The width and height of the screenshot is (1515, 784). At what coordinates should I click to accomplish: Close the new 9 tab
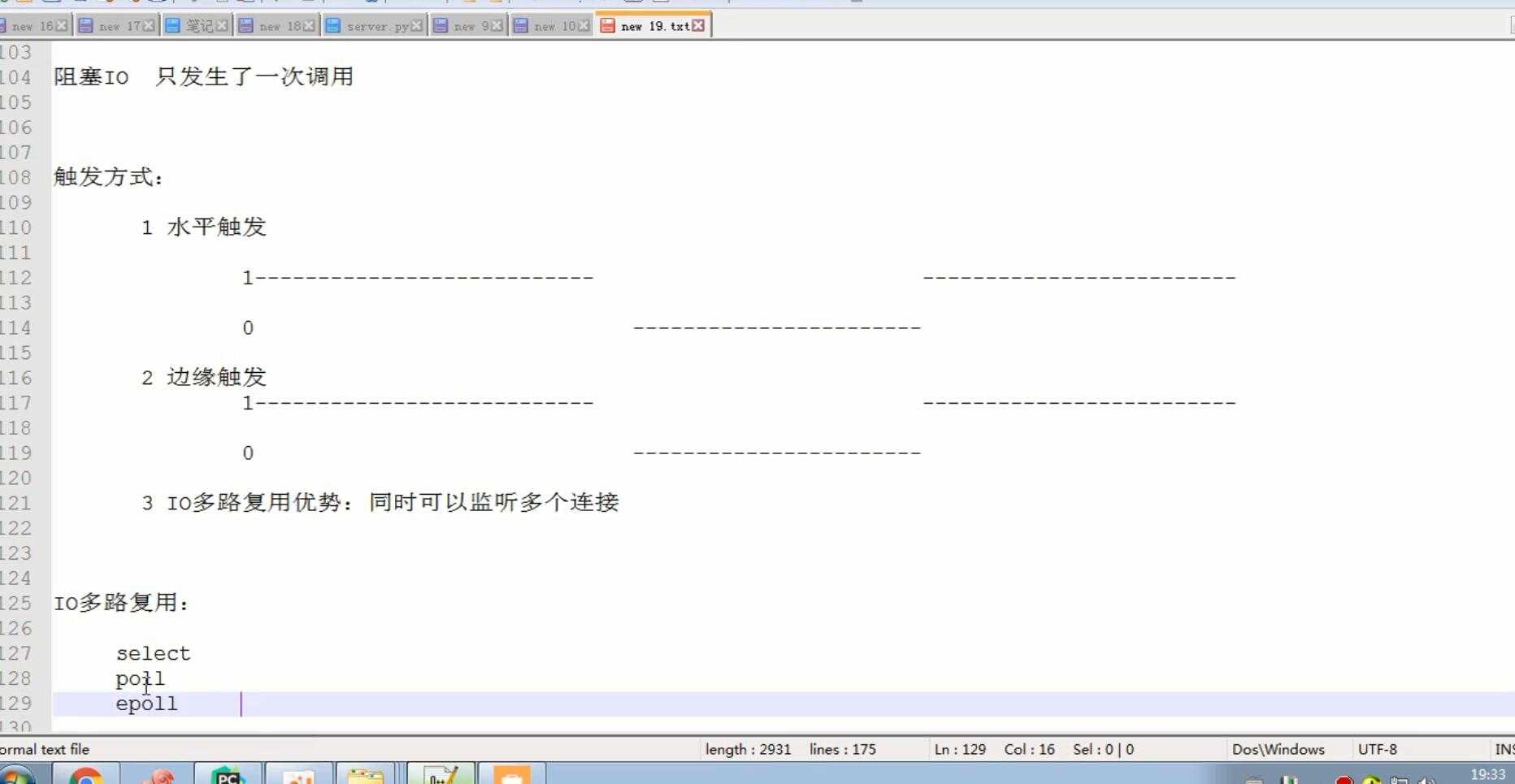[497, 26]
